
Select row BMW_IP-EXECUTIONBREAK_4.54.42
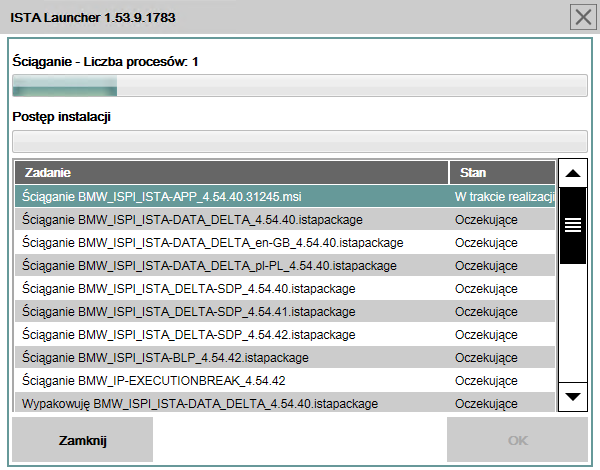(x=285, y=380)
